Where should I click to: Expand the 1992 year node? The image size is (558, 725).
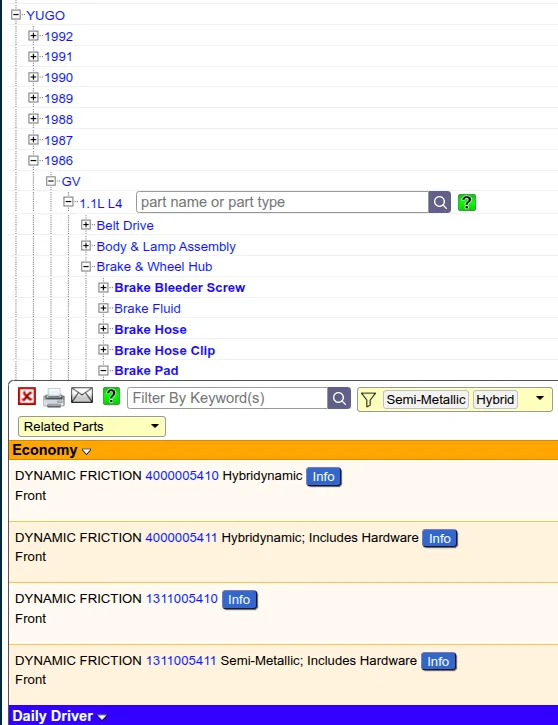tap(33, 36)
